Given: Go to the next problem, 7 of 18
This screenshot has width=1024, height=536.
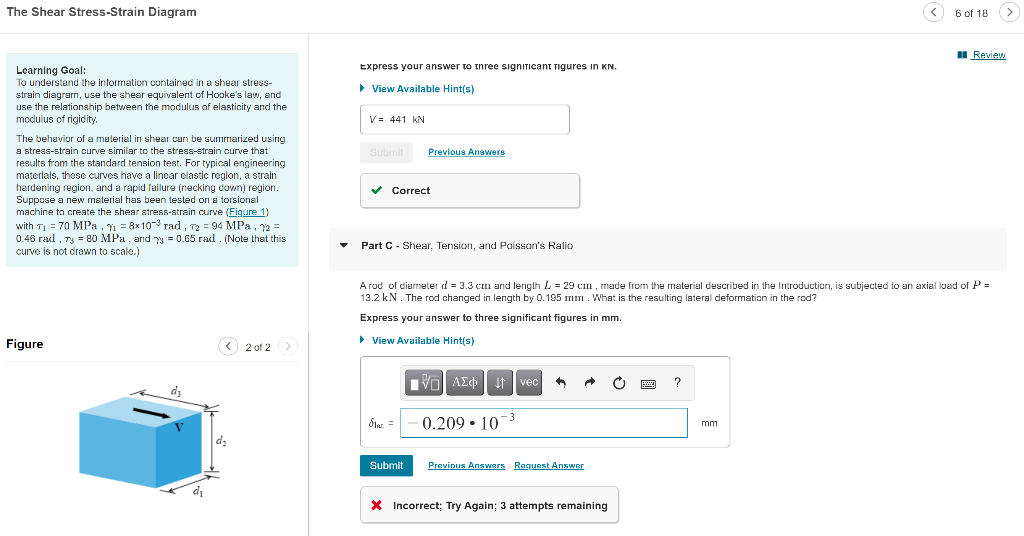Looking at the screenshot, I should 1010,12.
